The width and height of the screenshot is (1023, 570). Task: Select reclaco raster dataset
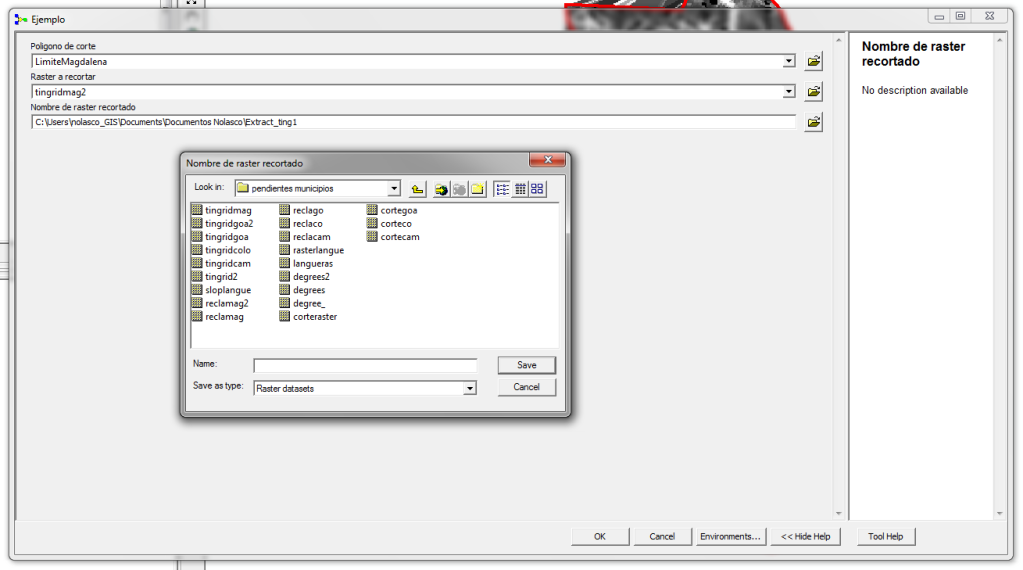tap(301, 224)
